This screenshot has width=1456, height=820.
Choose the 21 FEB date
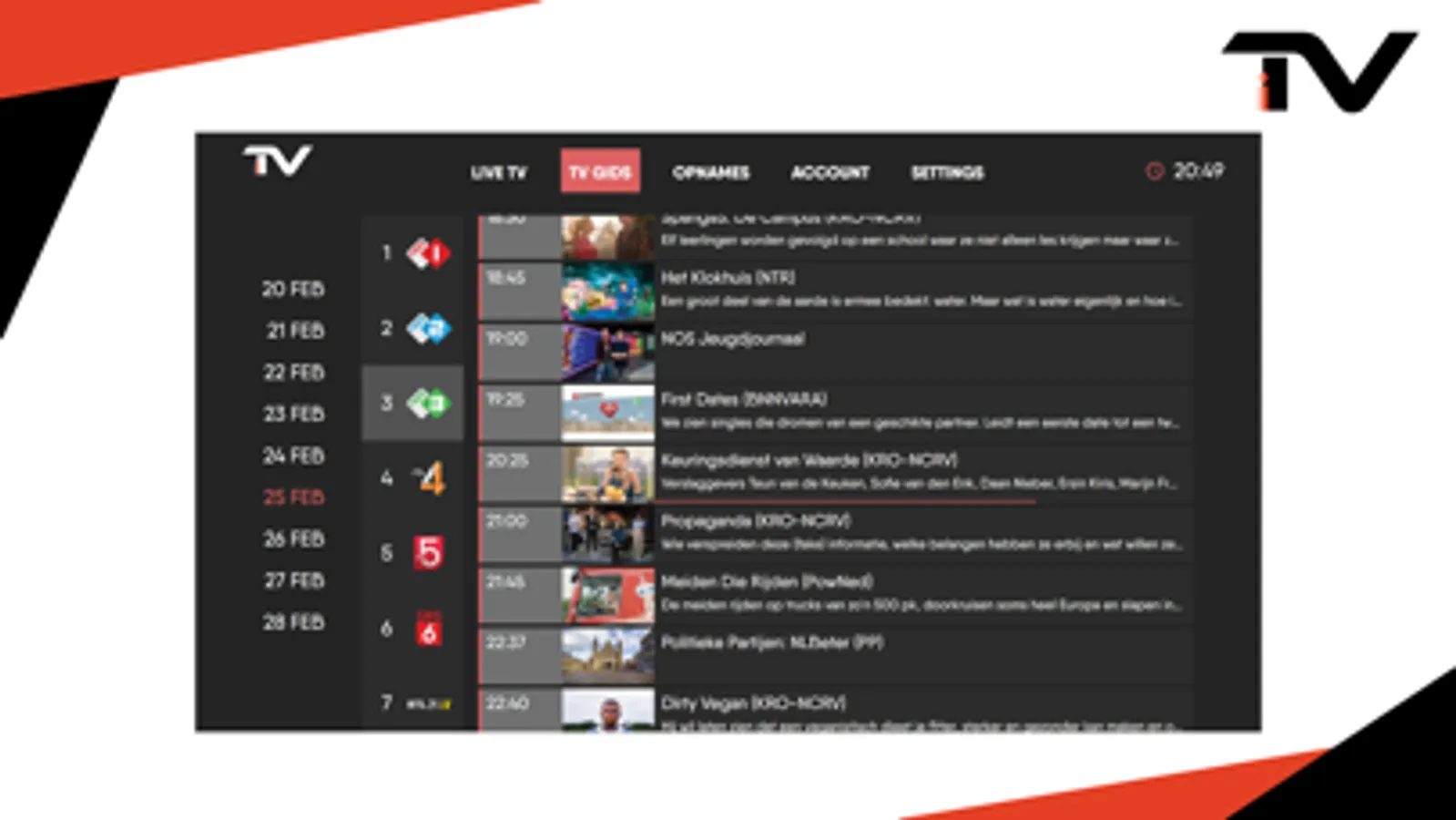click(295, 330)
